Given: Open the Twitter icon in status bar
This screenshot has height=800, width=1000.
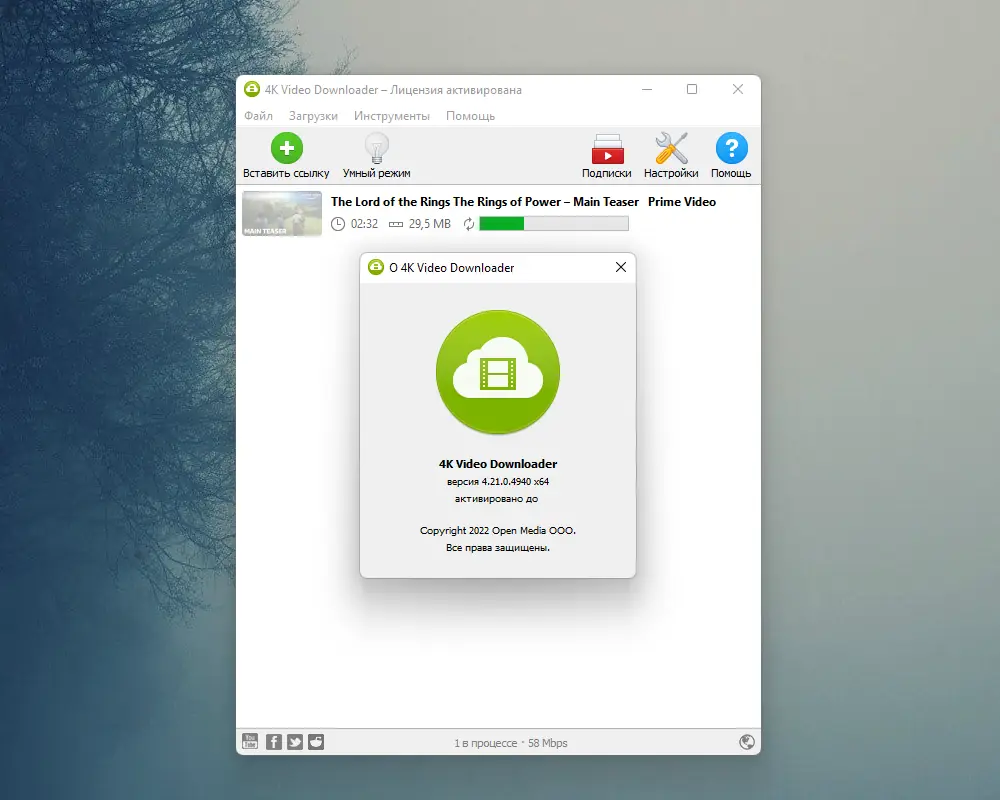Looking at the screenshot, I should pos(295,742).
